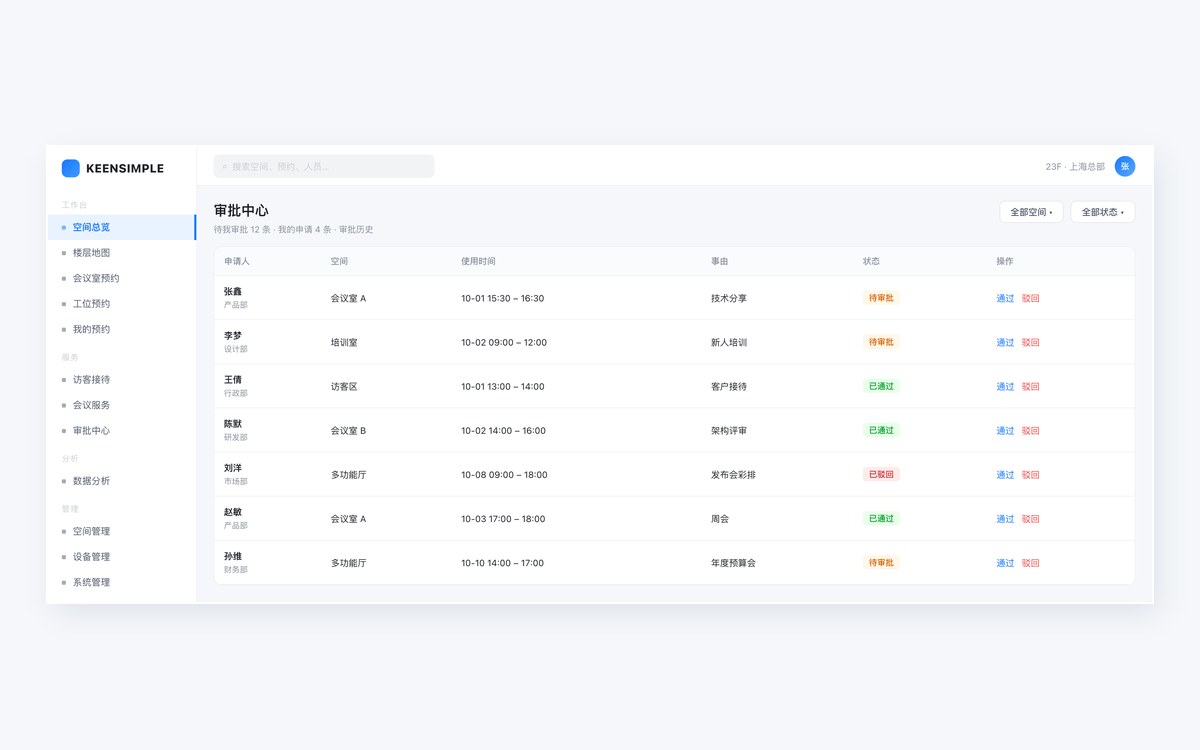Viewport: 1200px width, 750px height.
Task: Navigate to 工位预约 in the sidebar
Action: (121, 304)
